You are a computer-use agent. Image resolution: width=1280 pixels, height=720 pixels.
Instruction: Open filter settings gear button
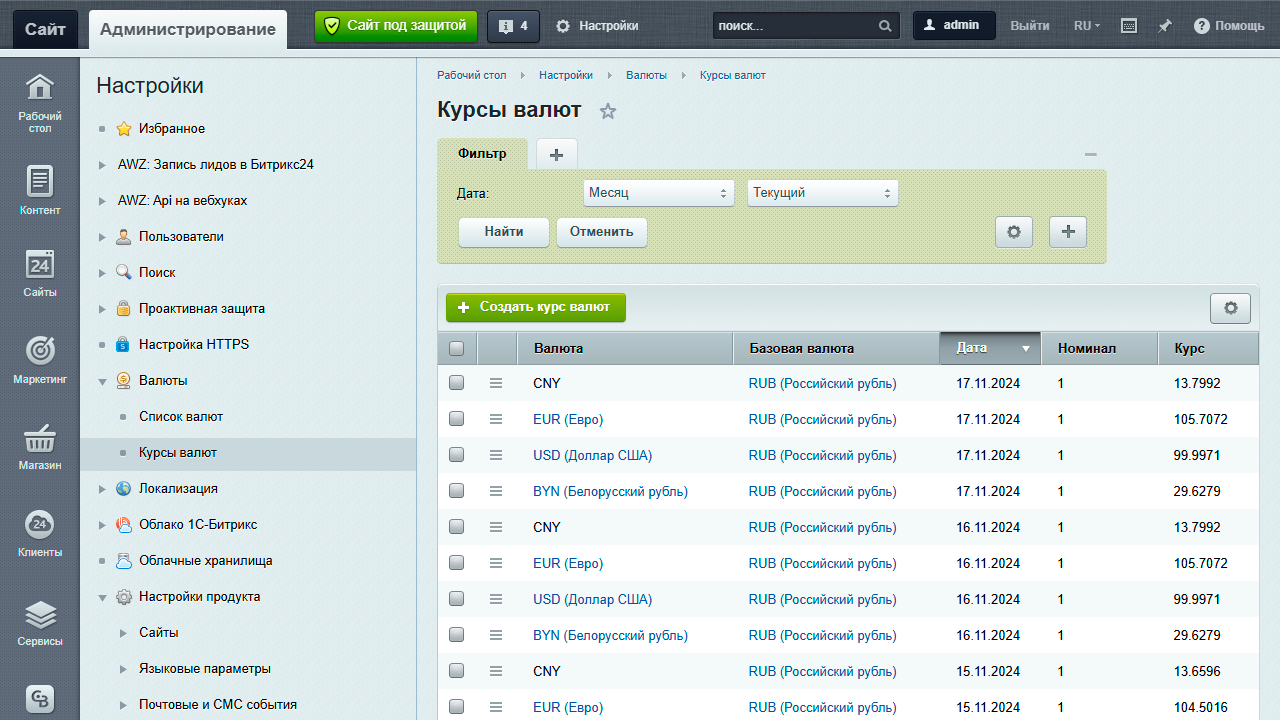point(1013,232)
